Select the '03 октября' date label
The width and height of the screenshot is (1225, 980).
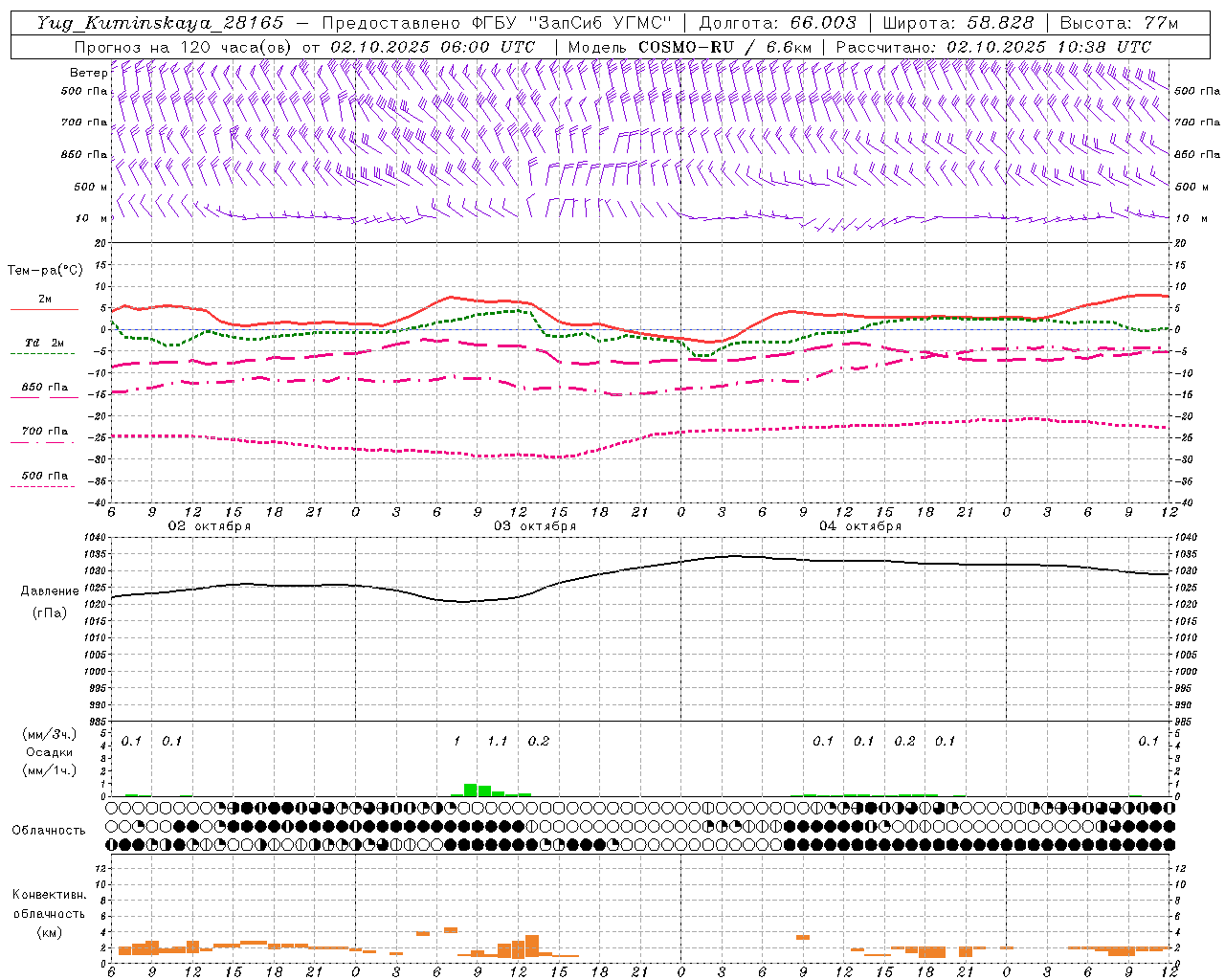(535, 526)
